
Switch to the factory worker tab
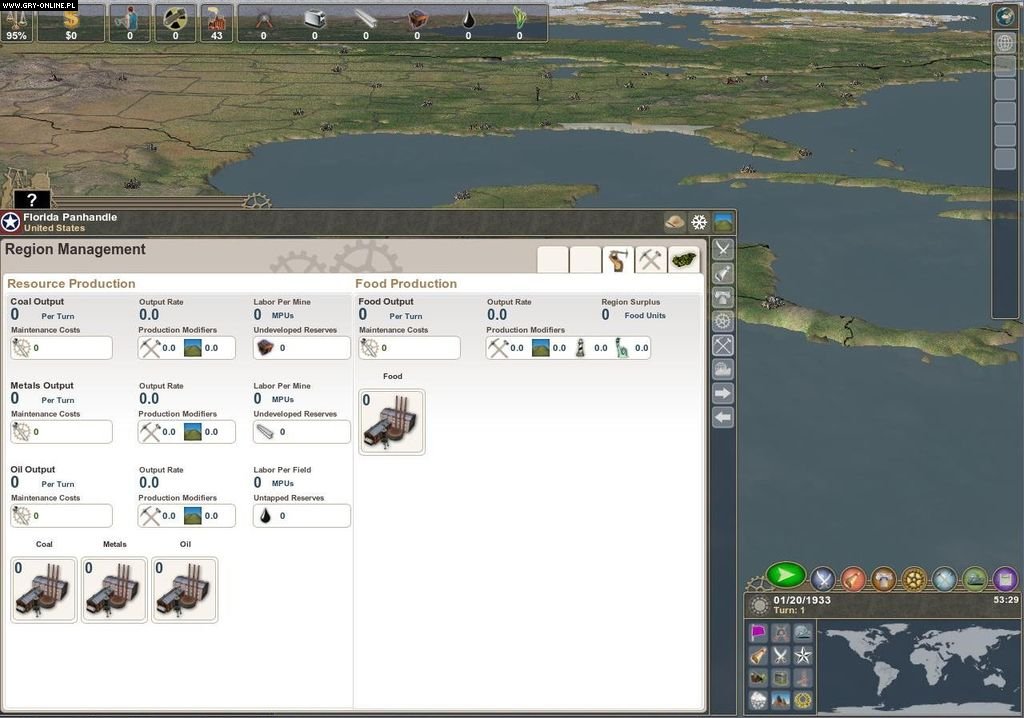click(618, 260)
